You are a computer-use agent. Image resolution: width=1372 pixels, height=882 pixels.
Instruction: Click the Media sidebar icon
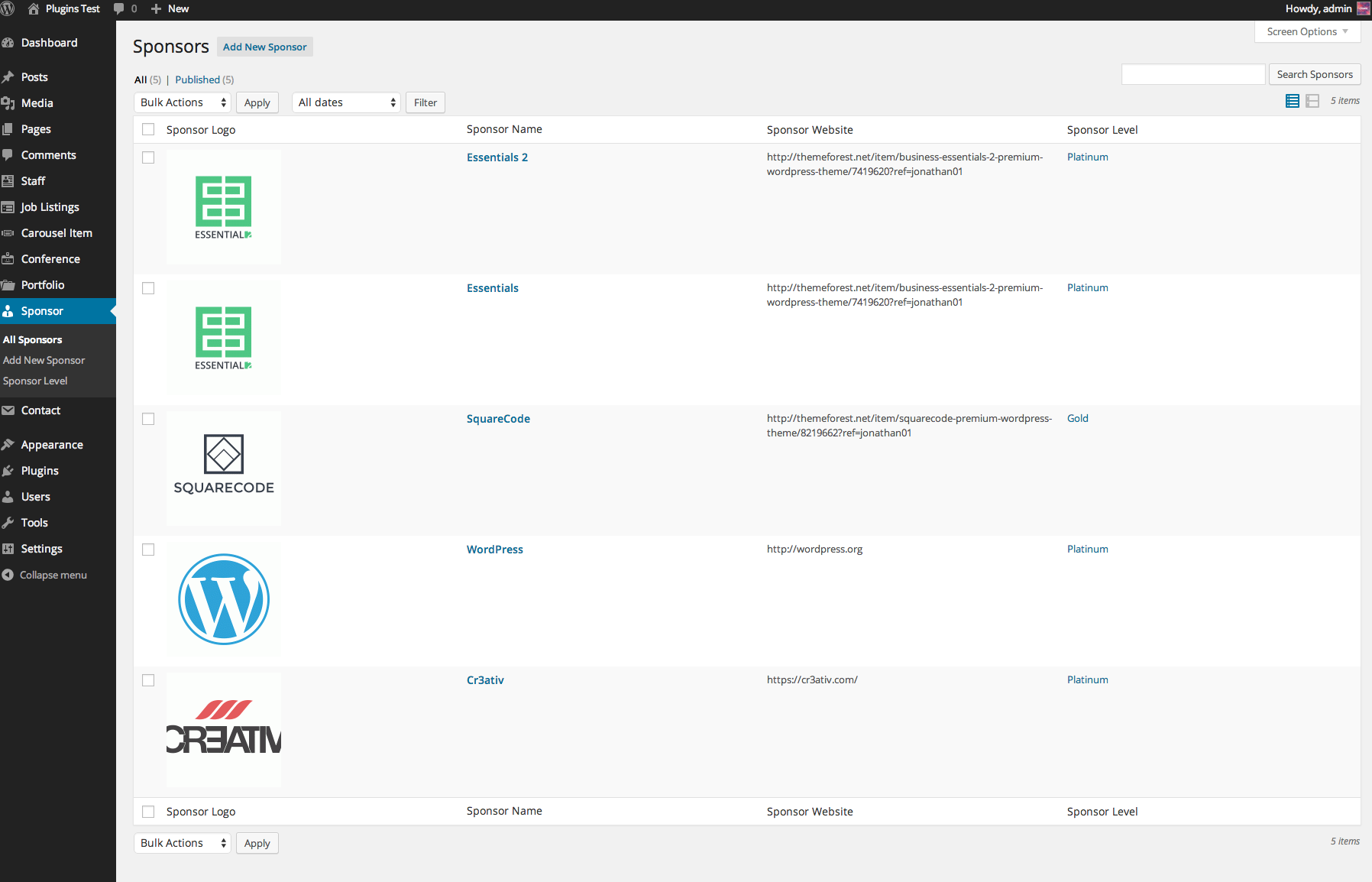click(x=8, y=103)
